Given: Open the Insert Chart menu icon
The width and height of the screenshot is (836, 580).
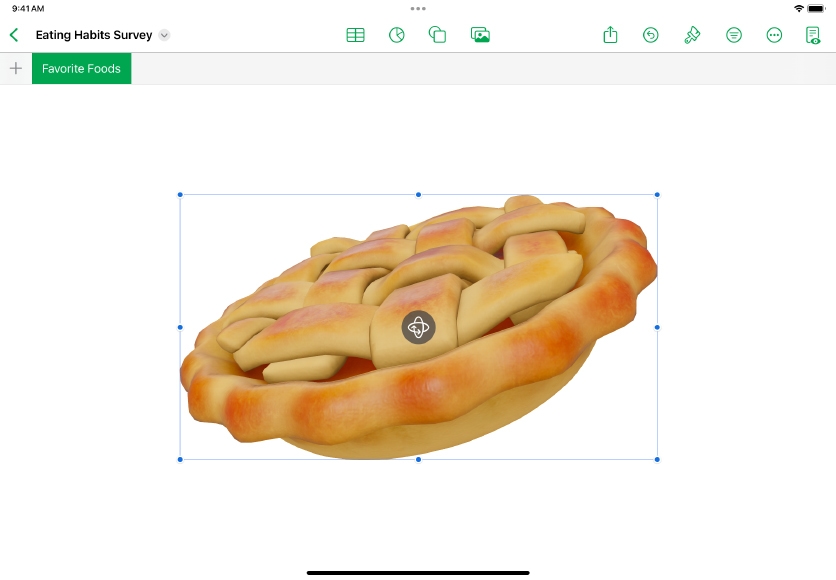Looking at the screenshot, I should [397, 35].
